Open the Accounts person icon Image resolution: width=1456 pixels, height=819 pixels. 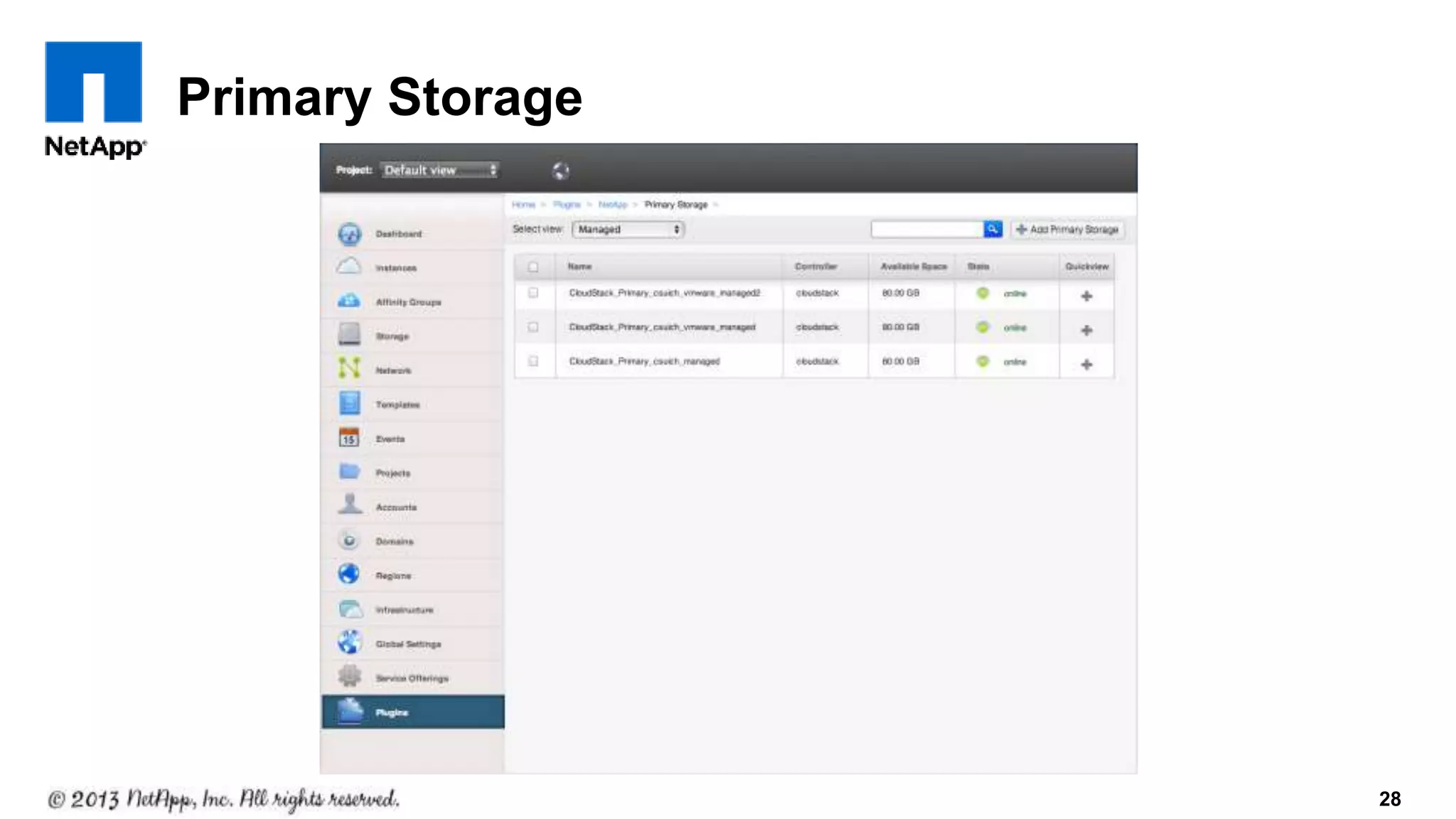click(x=349, y=504)
